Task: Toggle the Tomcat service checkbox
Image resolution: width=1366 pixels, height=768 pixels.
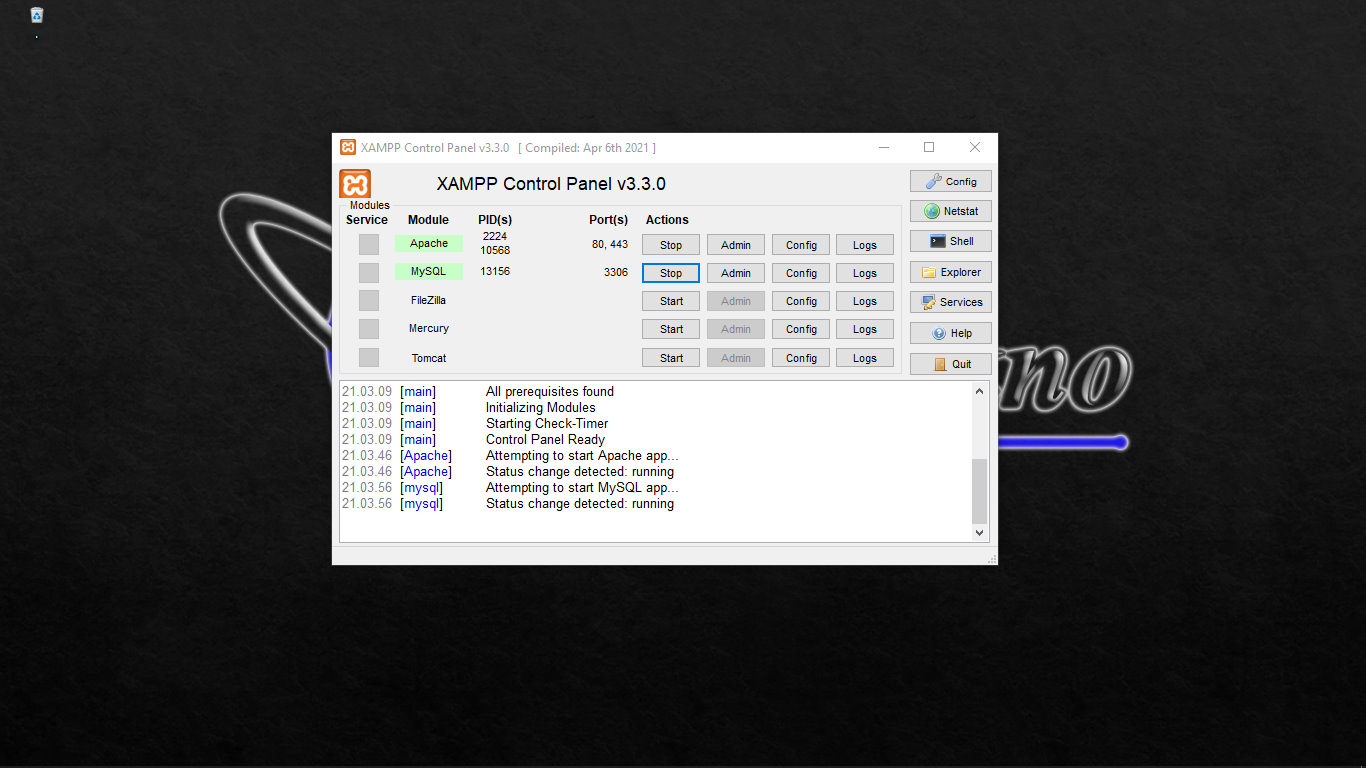Action: point(369,357)
